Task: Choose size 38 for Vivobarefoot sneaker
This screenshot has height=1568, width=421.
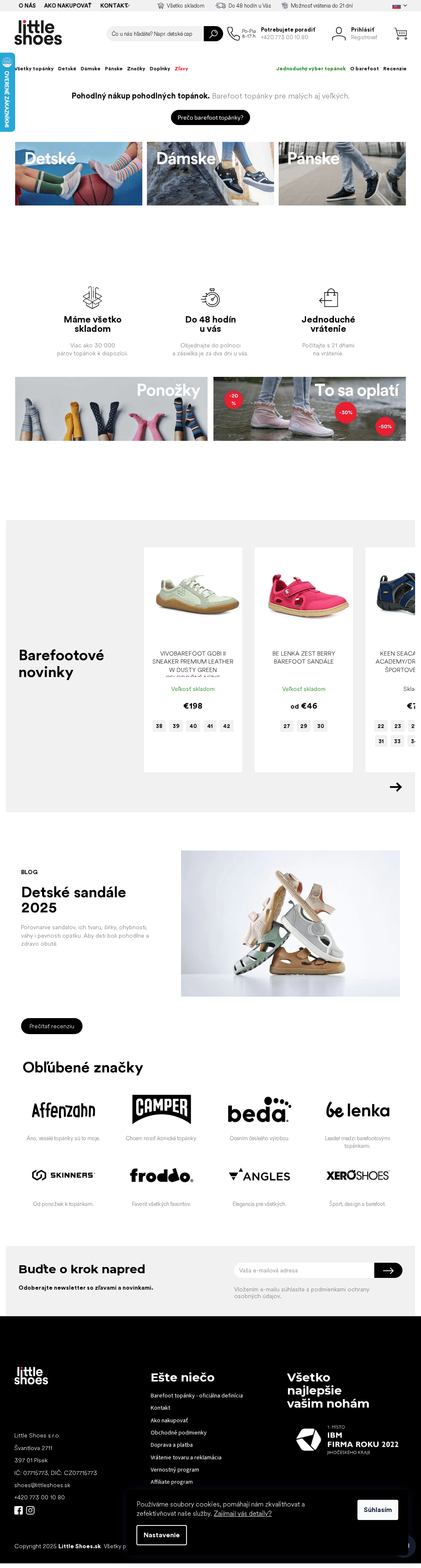Action: [159, 725]
